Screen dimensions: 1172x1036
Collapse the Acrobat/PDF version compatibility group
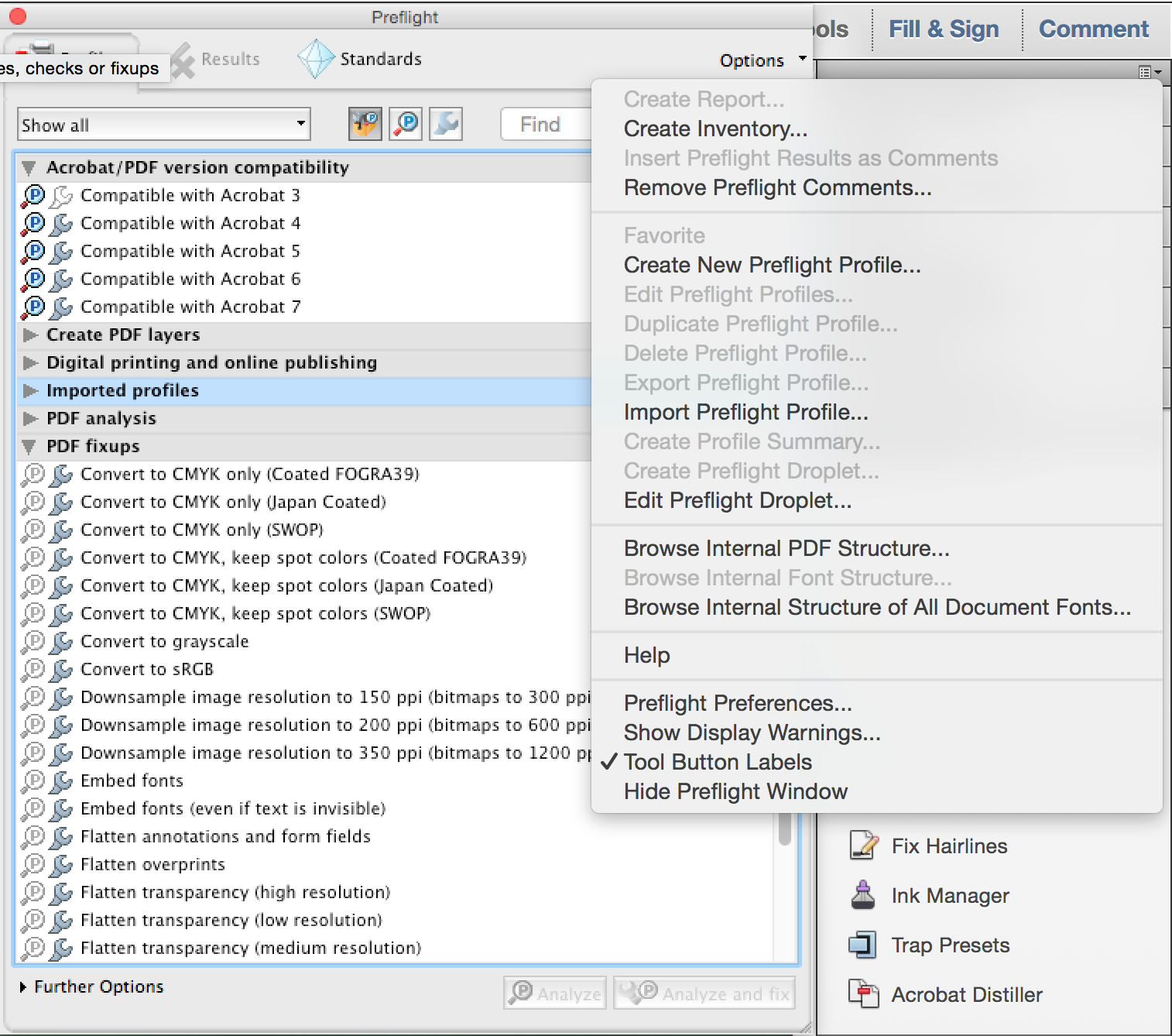click(x=29, y=167)
